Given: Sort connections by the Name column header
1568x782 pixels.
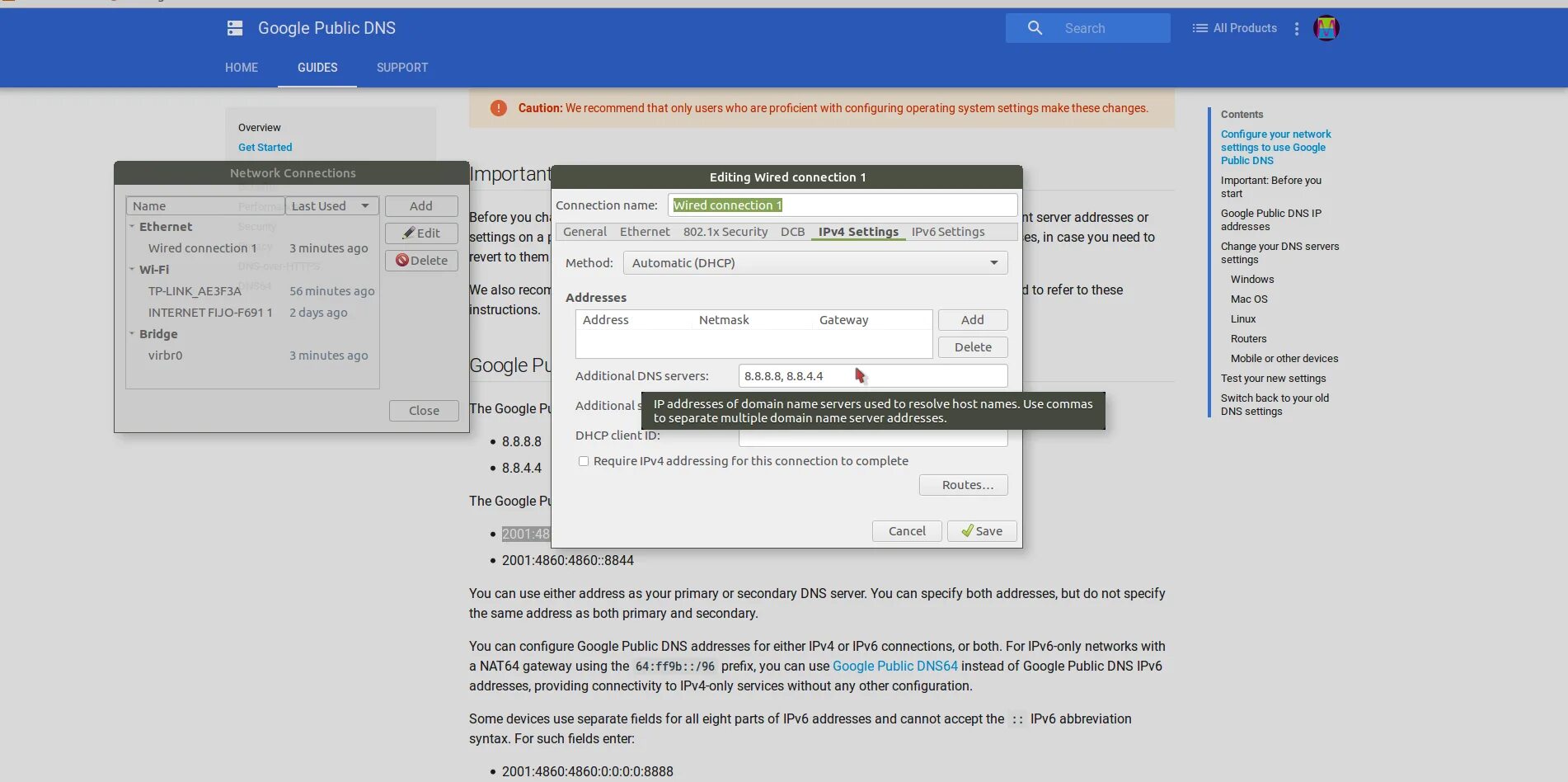Looking at the screenshot, I should coord(205,206).
